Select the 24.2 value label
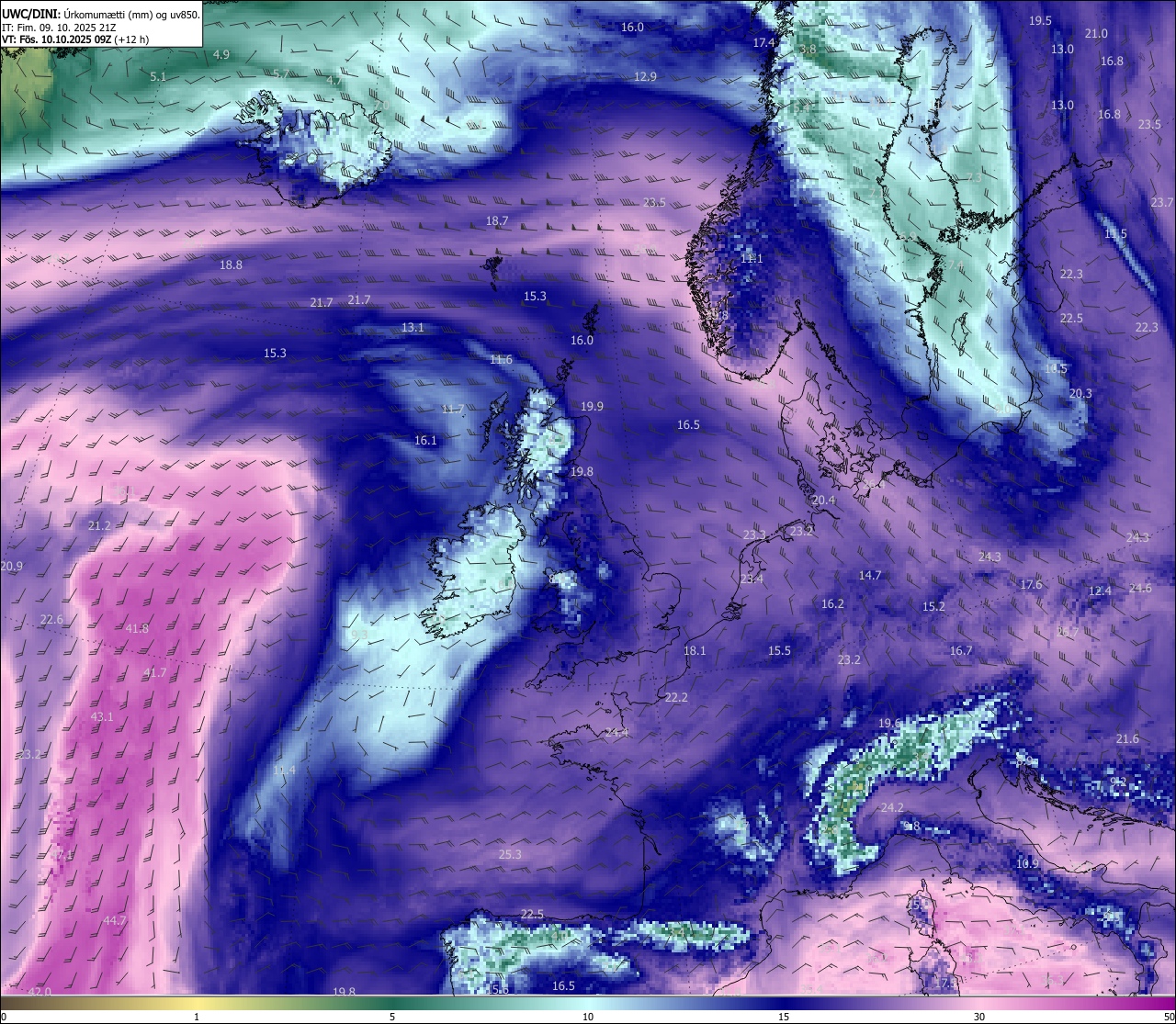The width and height of the screenshot is (1176, 1024). tap(892, 808)
